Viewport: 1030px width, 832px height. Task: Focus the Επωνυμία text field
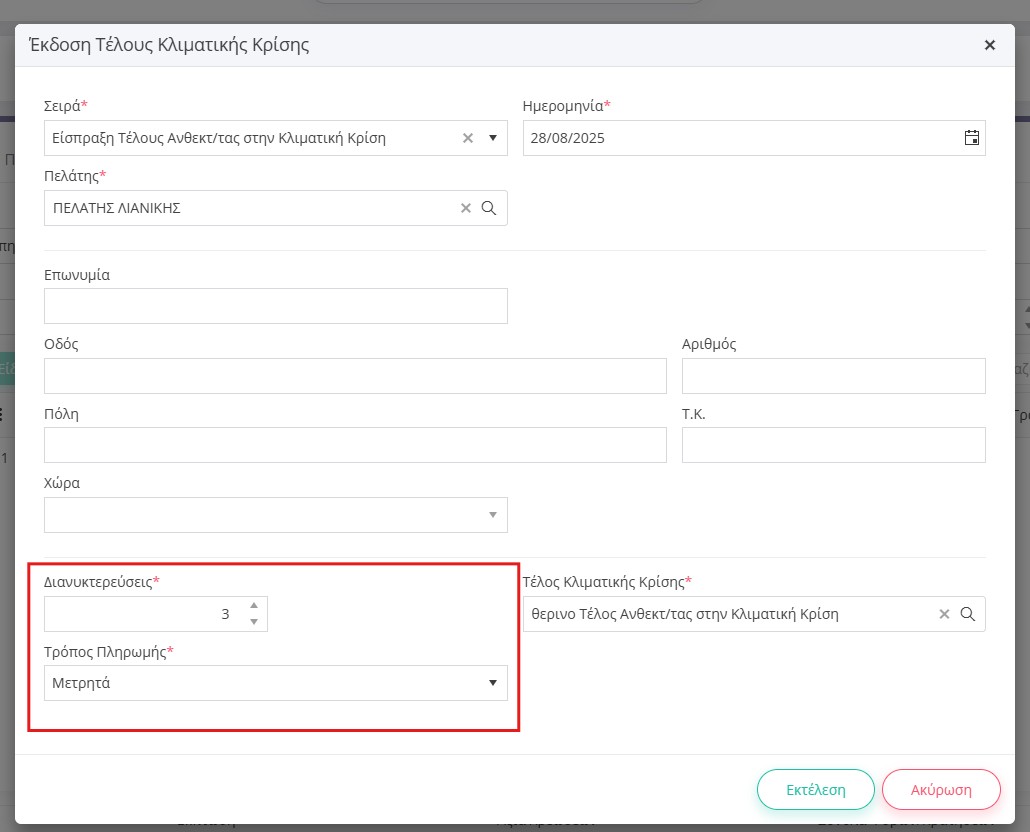pyautogui.click(x=276, y=306)
